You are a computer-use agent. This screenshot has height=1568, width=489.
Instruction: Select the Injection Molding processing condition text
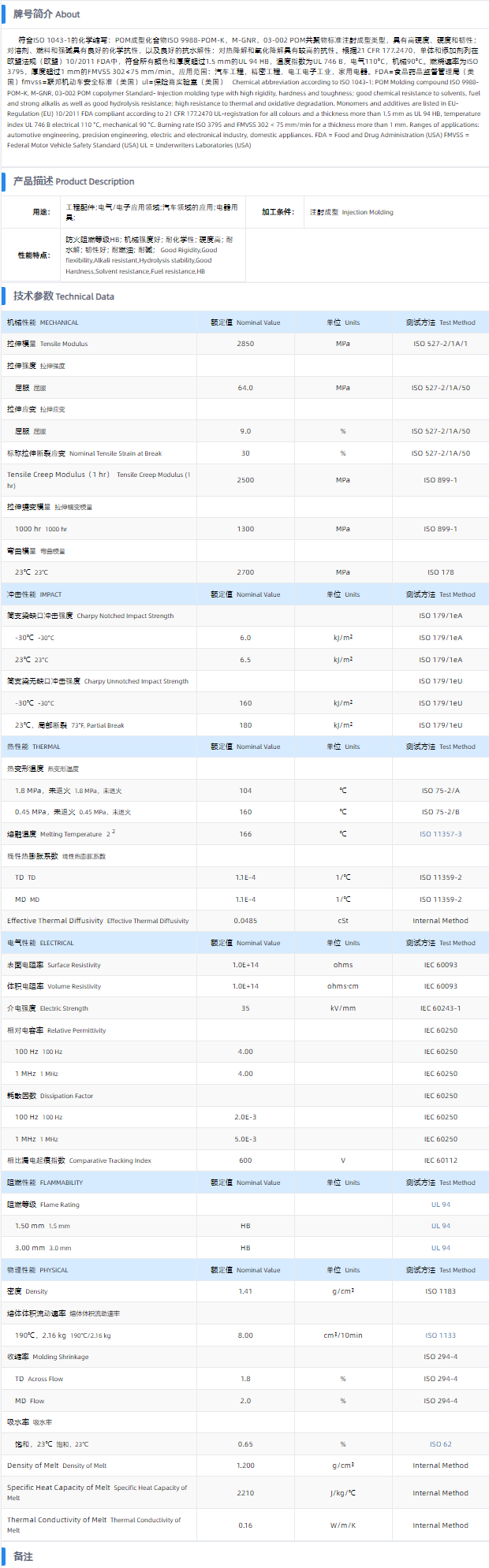pos(352,212)
